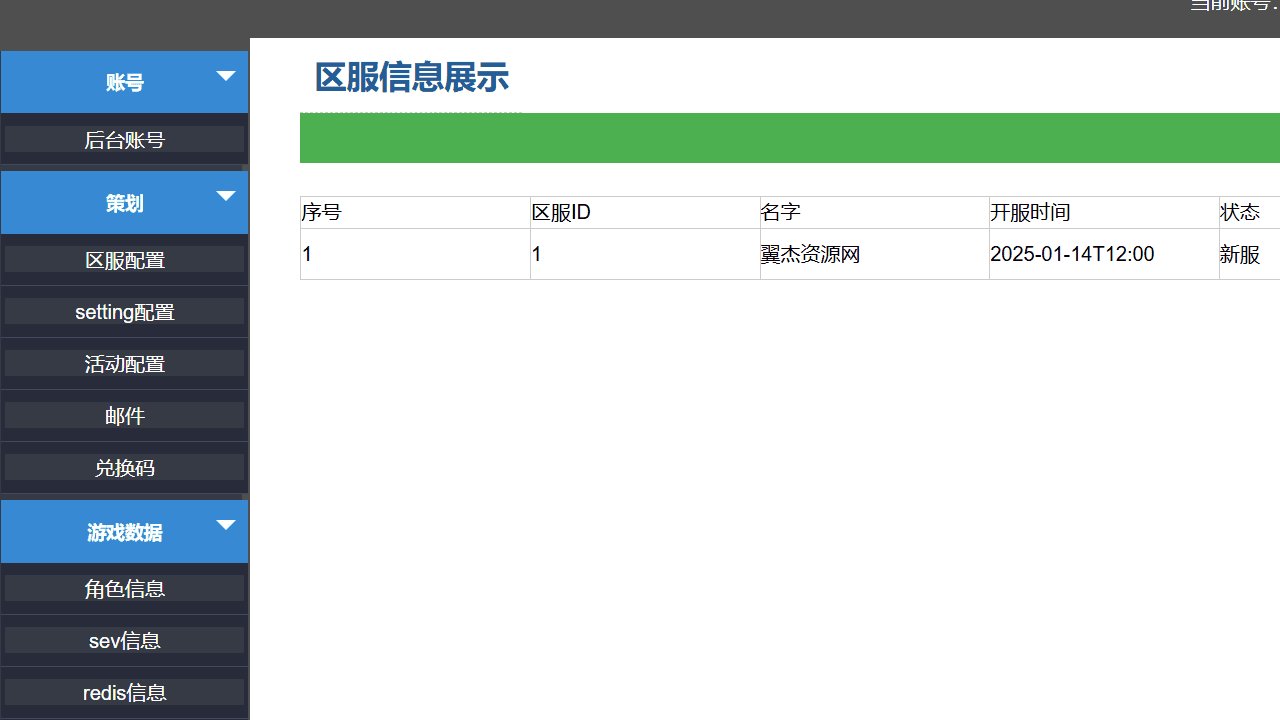Open the 兑换码 page
1280x720 pixels.
click(x=124, y=467)
